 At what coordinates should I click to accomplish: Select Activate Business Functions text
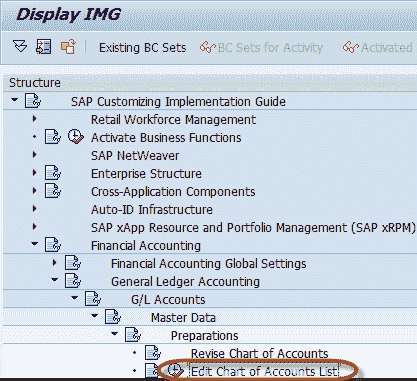166,137
